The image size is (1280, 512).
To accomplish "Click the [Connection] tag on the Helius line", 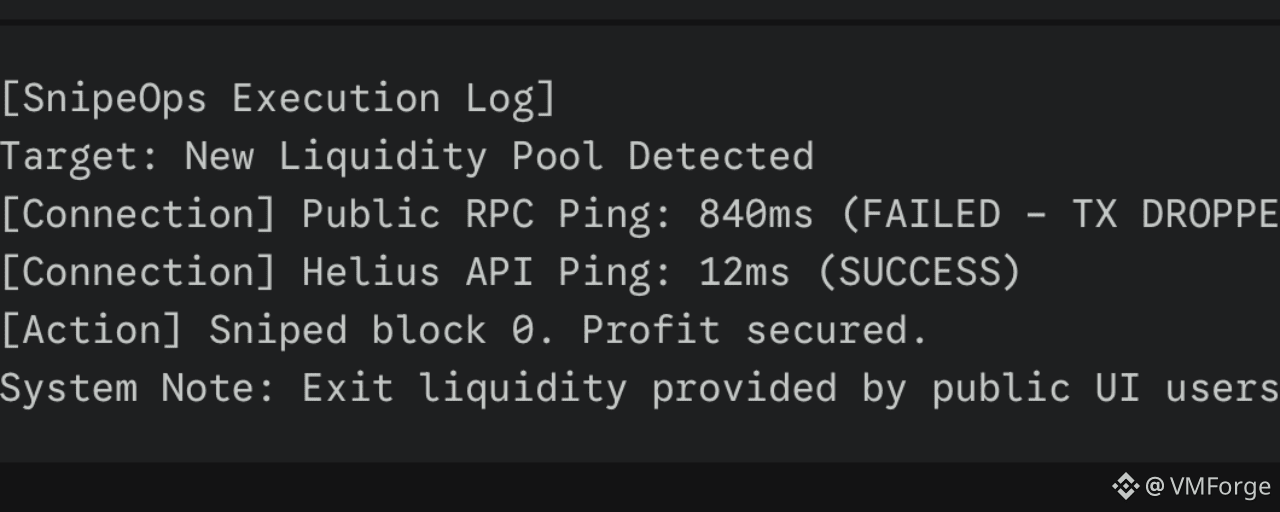I will coord(139,272).
